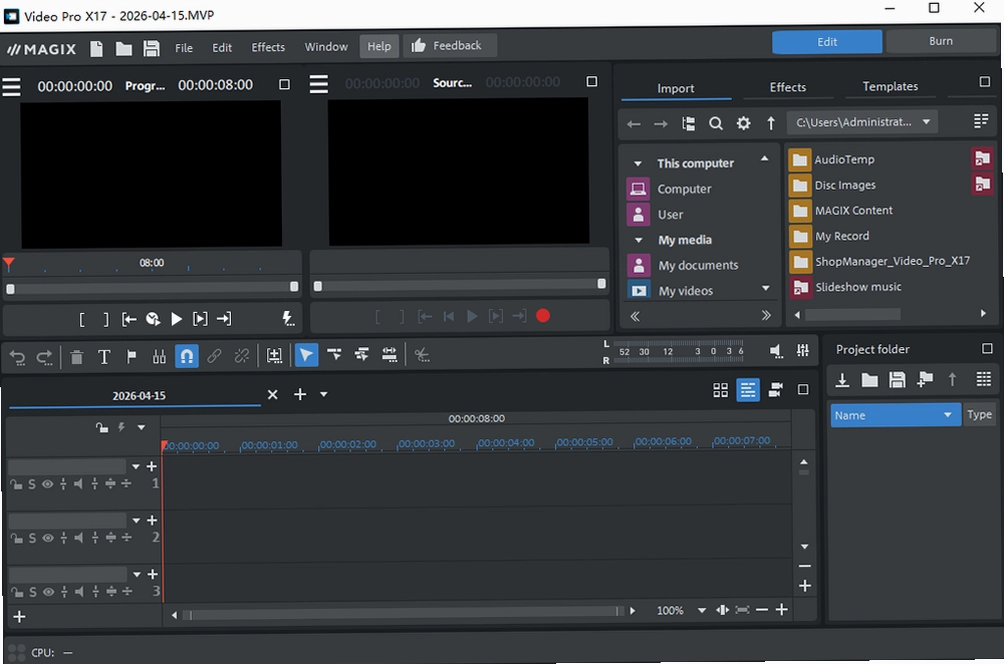1004x664 pixels.
Task: Open track 2 options dropdown arrow
Action: [x=136, y=520]
